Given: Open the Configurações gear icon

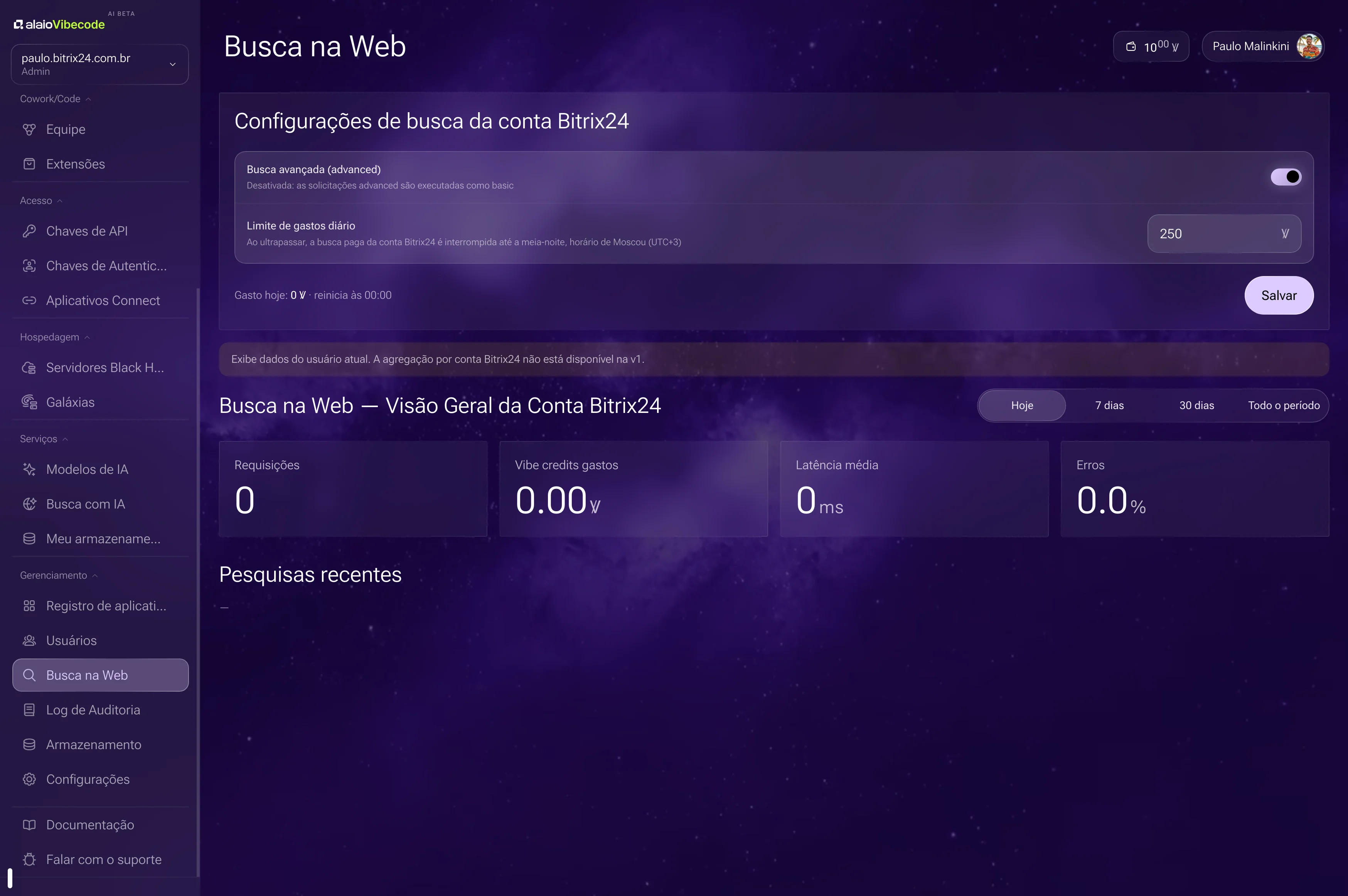Looking at the screenshot, I should (29, 780).
